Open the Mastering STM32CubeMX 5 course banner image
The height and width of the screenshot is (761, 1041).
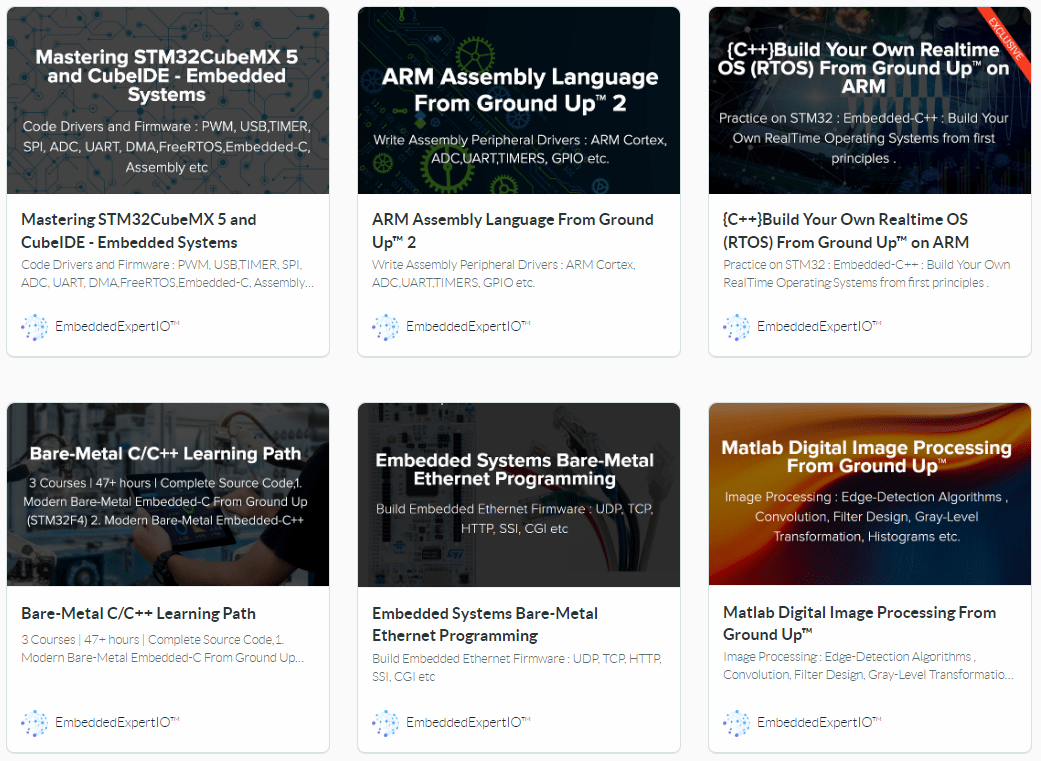[168, 100]
